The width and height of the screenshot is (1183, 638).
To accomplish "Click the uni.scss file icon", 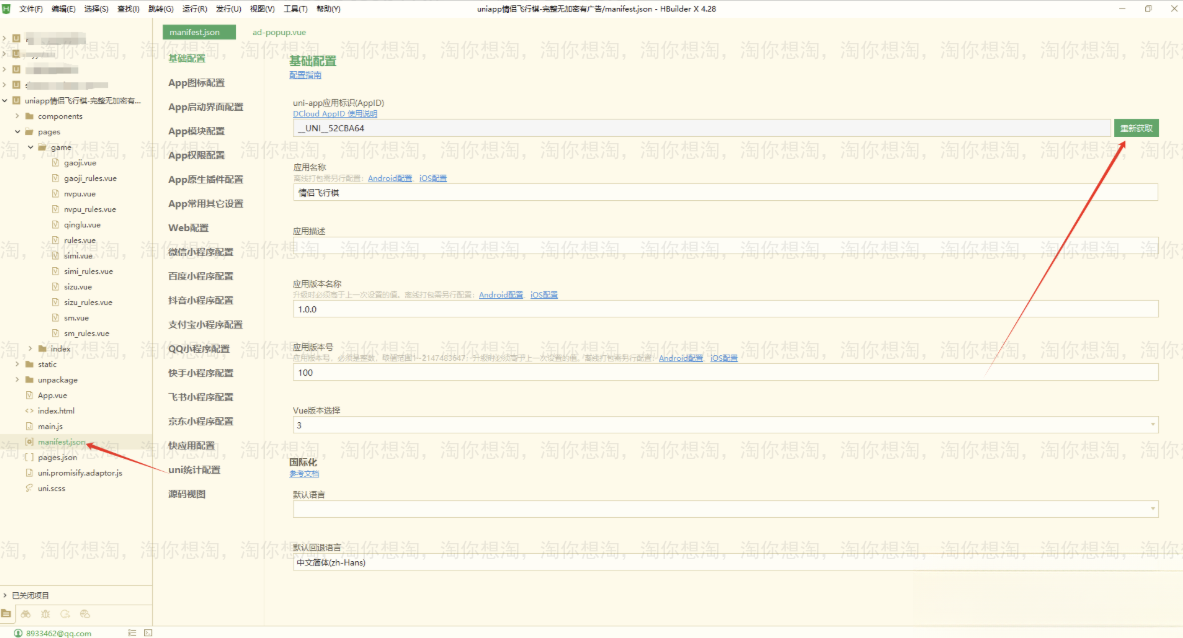I will [x=29, y=488].
